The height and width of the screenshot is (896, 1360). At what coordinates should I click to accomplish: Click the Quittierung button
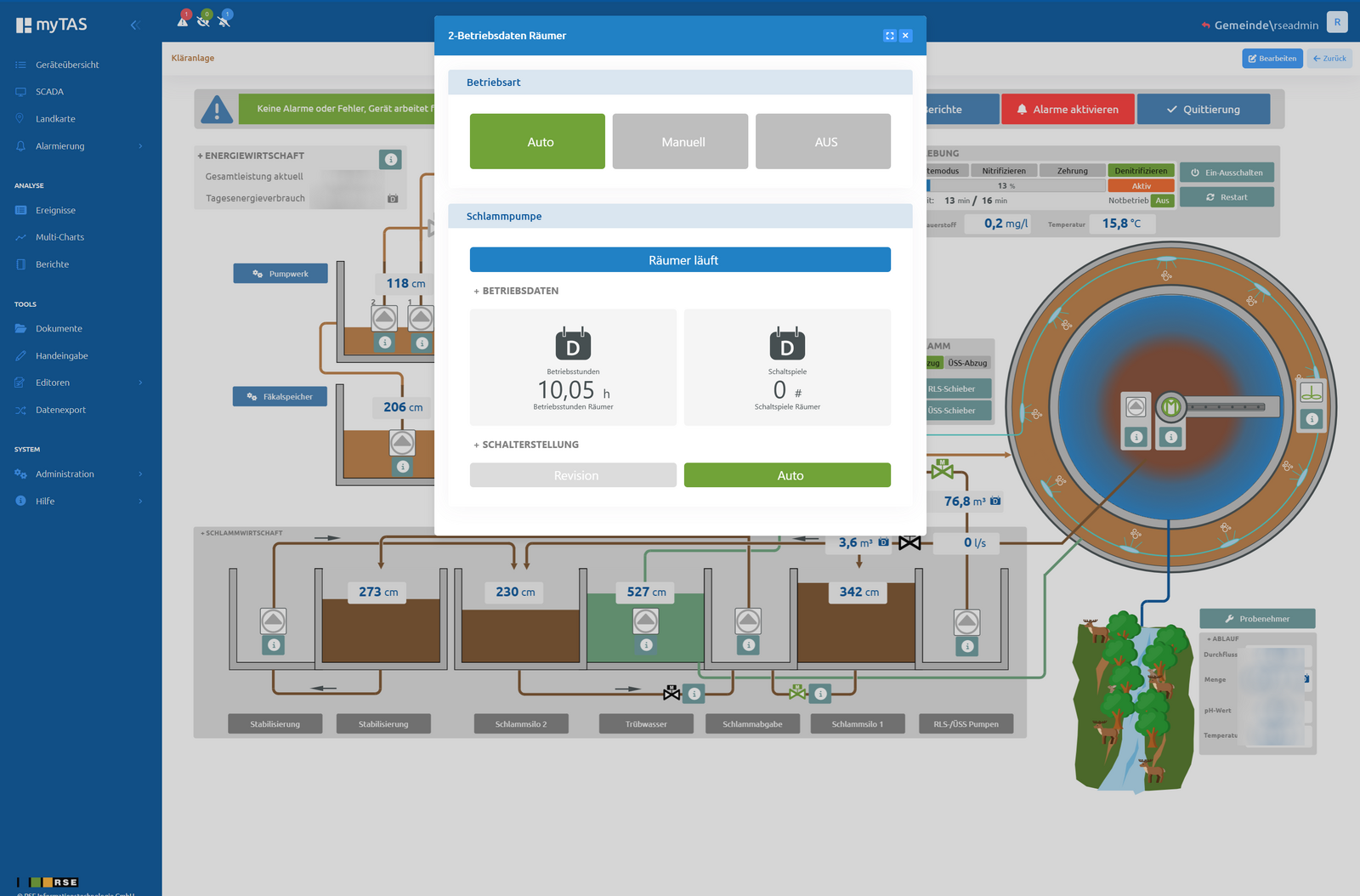pos(1204,109)
